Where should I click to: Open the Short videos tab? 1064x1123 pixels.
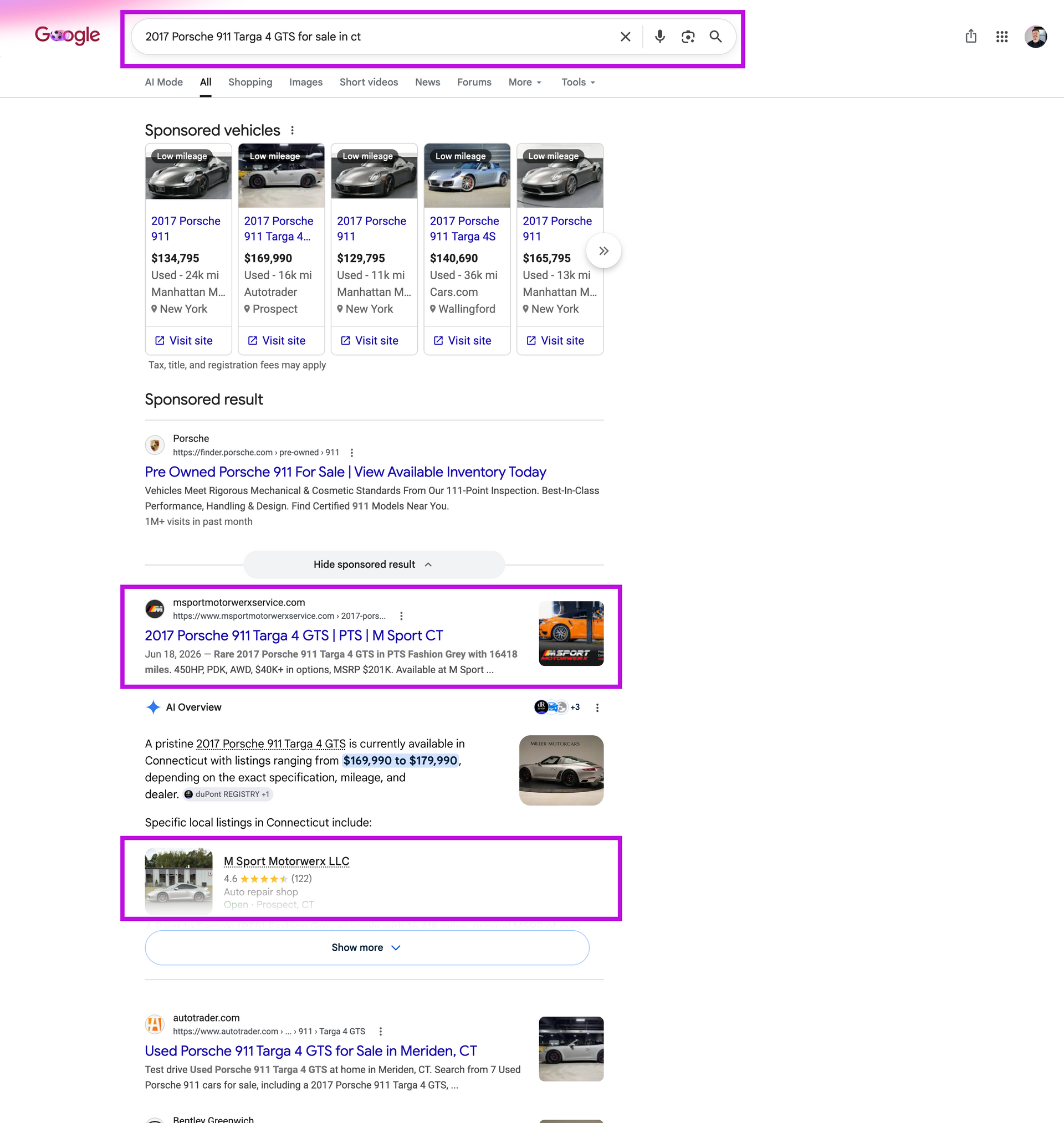pos(369,82)
